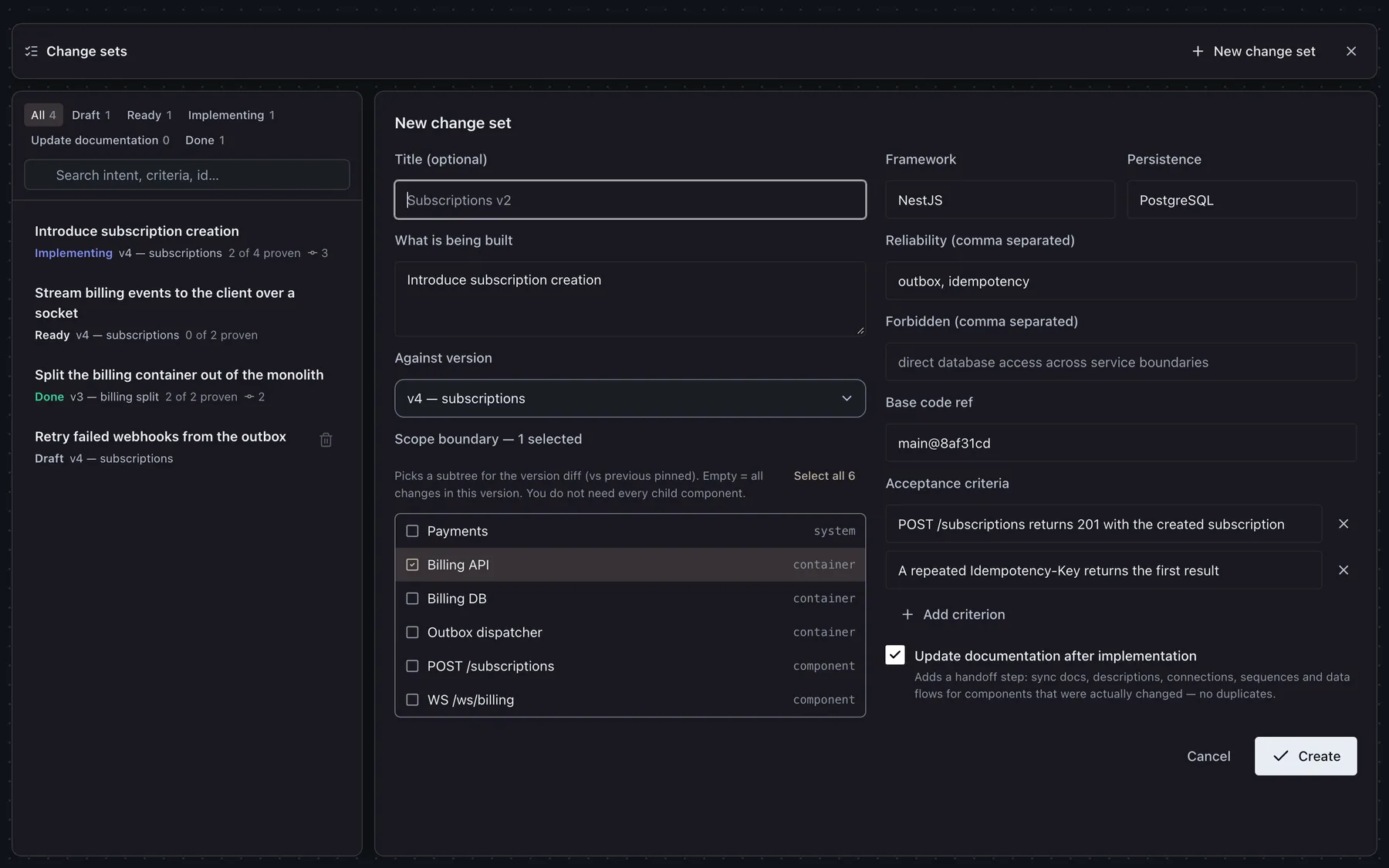Click the Title (optional) input field

tap(630, 200)
